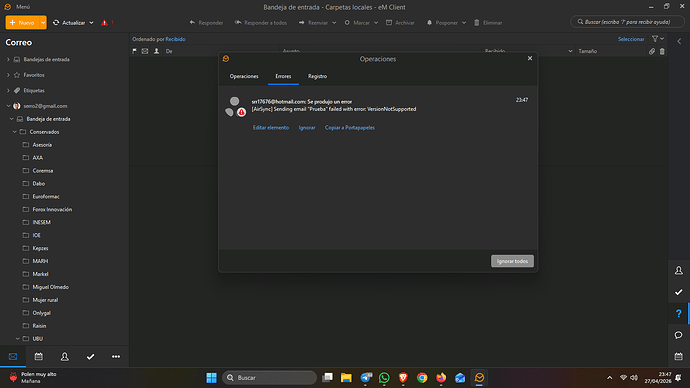Change sort order via Recibido link

point(175,39)
